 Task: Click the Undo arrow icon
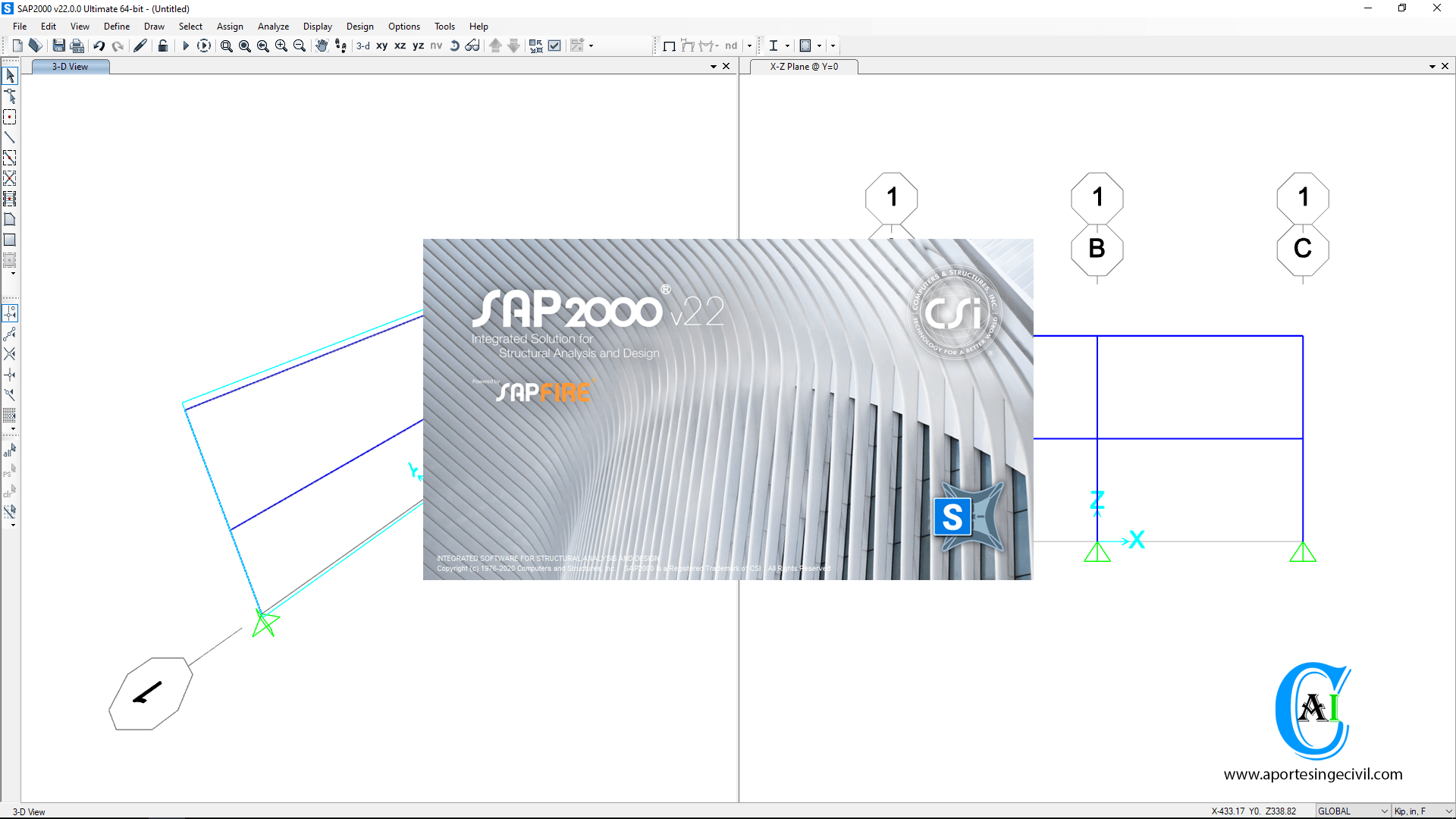[99, 45]
